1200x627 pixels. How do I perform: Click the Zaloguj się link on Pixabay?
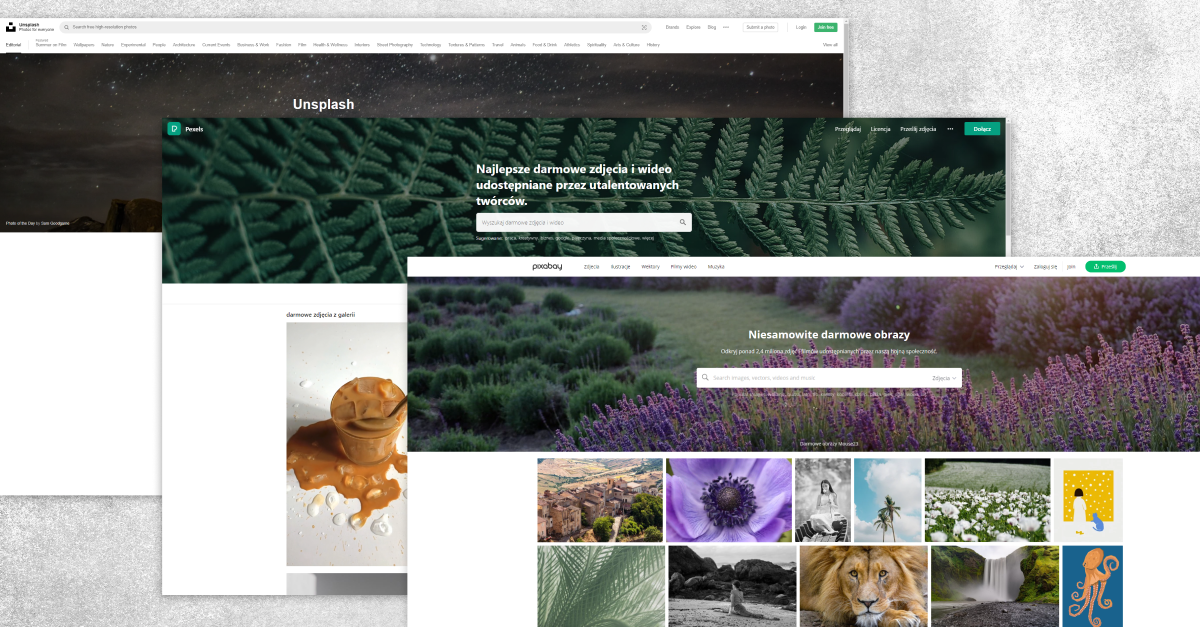[x=1046, y=267]
